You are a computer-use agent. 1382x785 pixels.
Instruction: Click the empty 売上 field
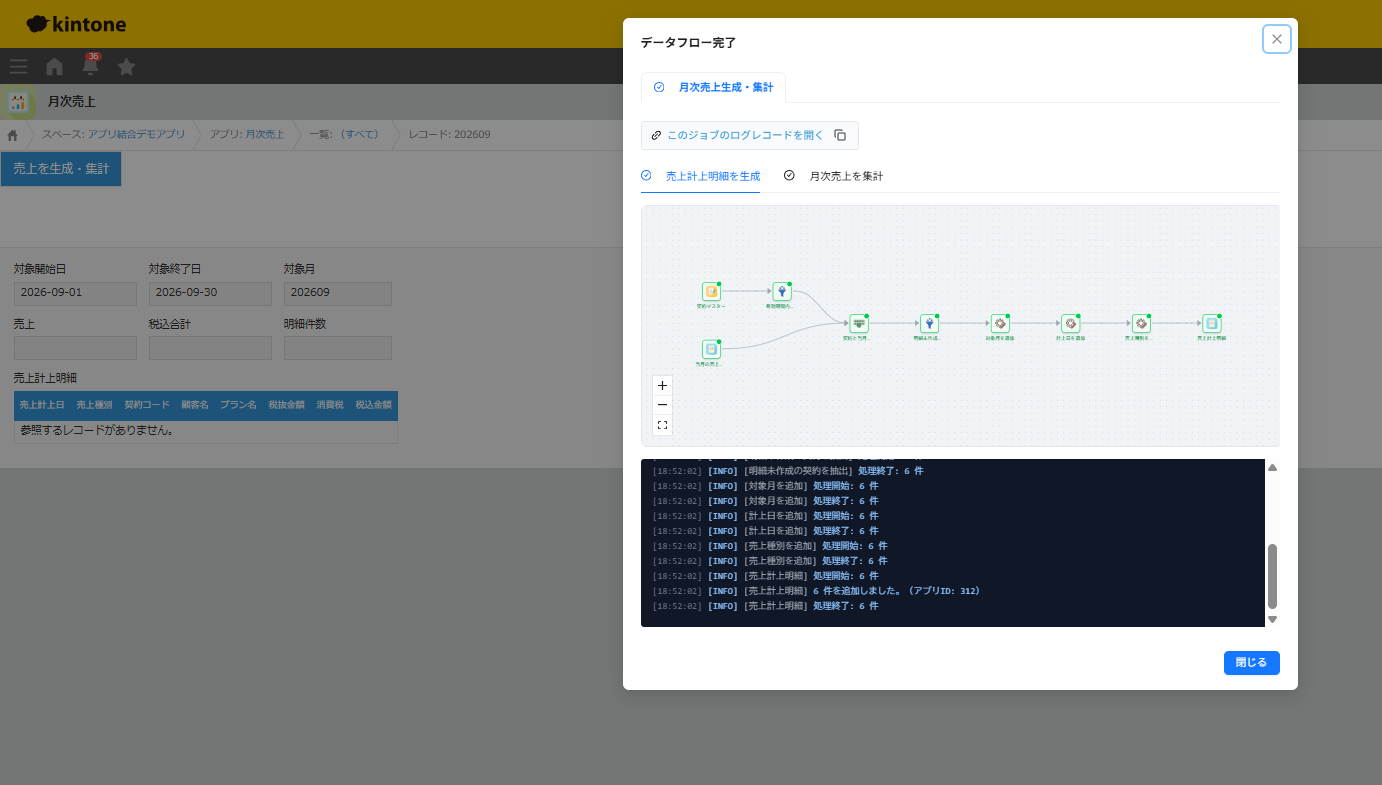tap(75, 348)
